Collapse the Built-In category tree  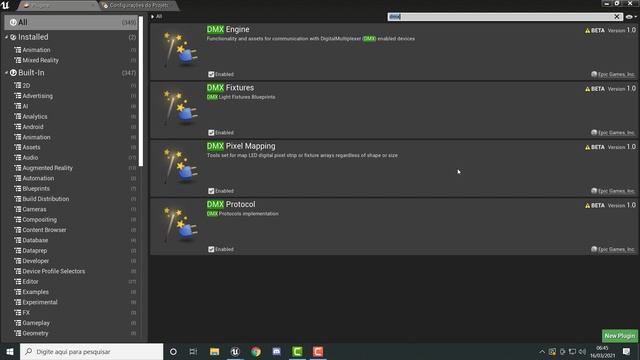pos(7,73)
